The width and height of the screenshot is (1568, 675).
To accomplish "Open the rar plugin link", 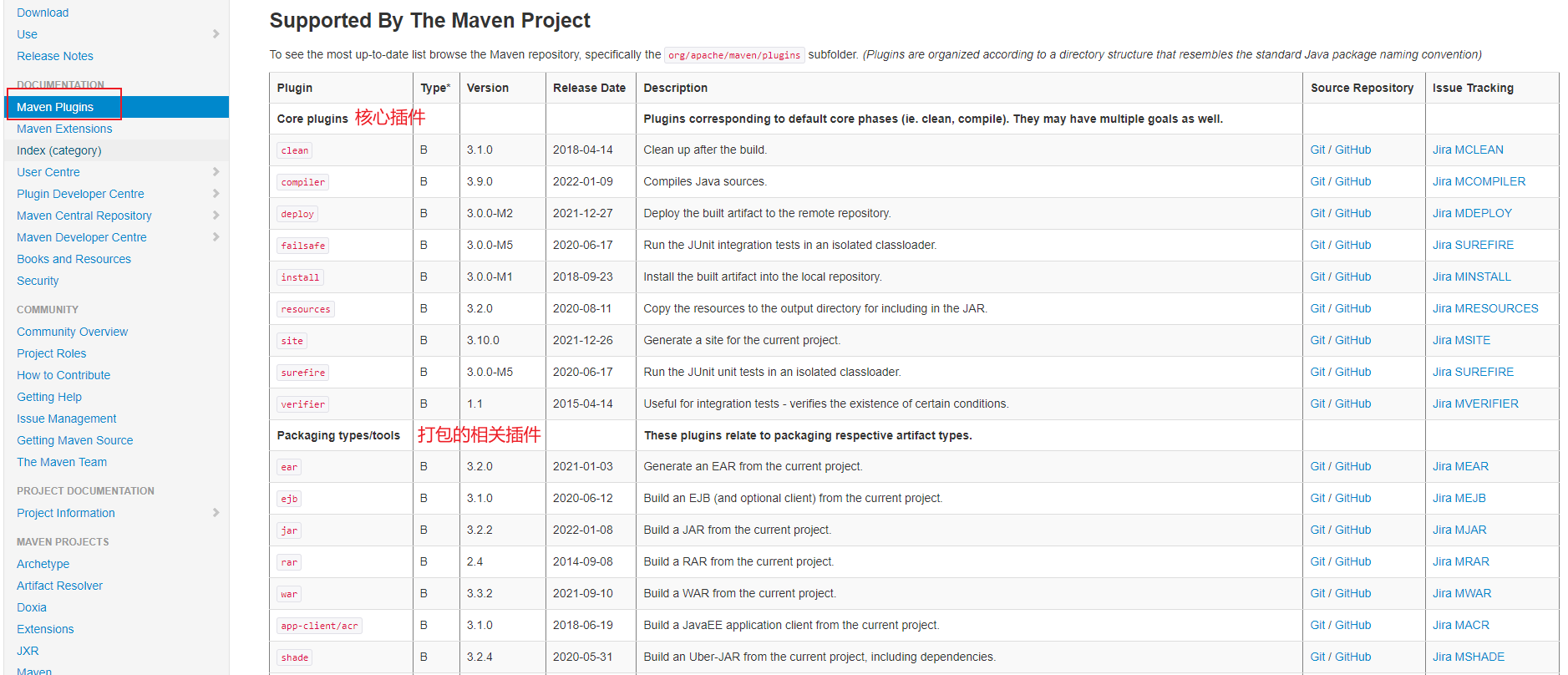I will [x=289, y=562].
